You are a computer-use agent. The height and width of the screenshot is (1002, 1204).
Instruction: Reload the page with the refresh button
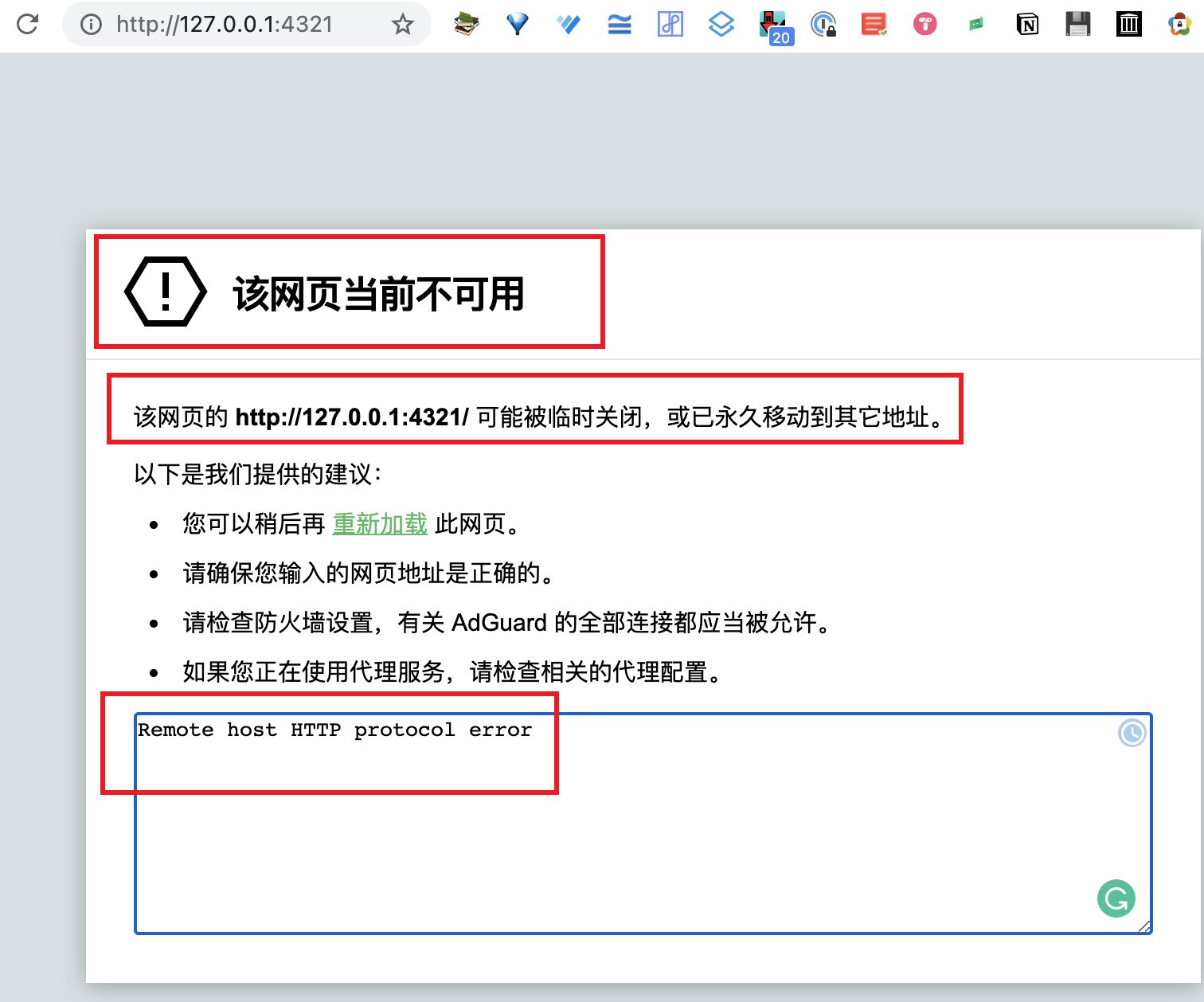27,24
